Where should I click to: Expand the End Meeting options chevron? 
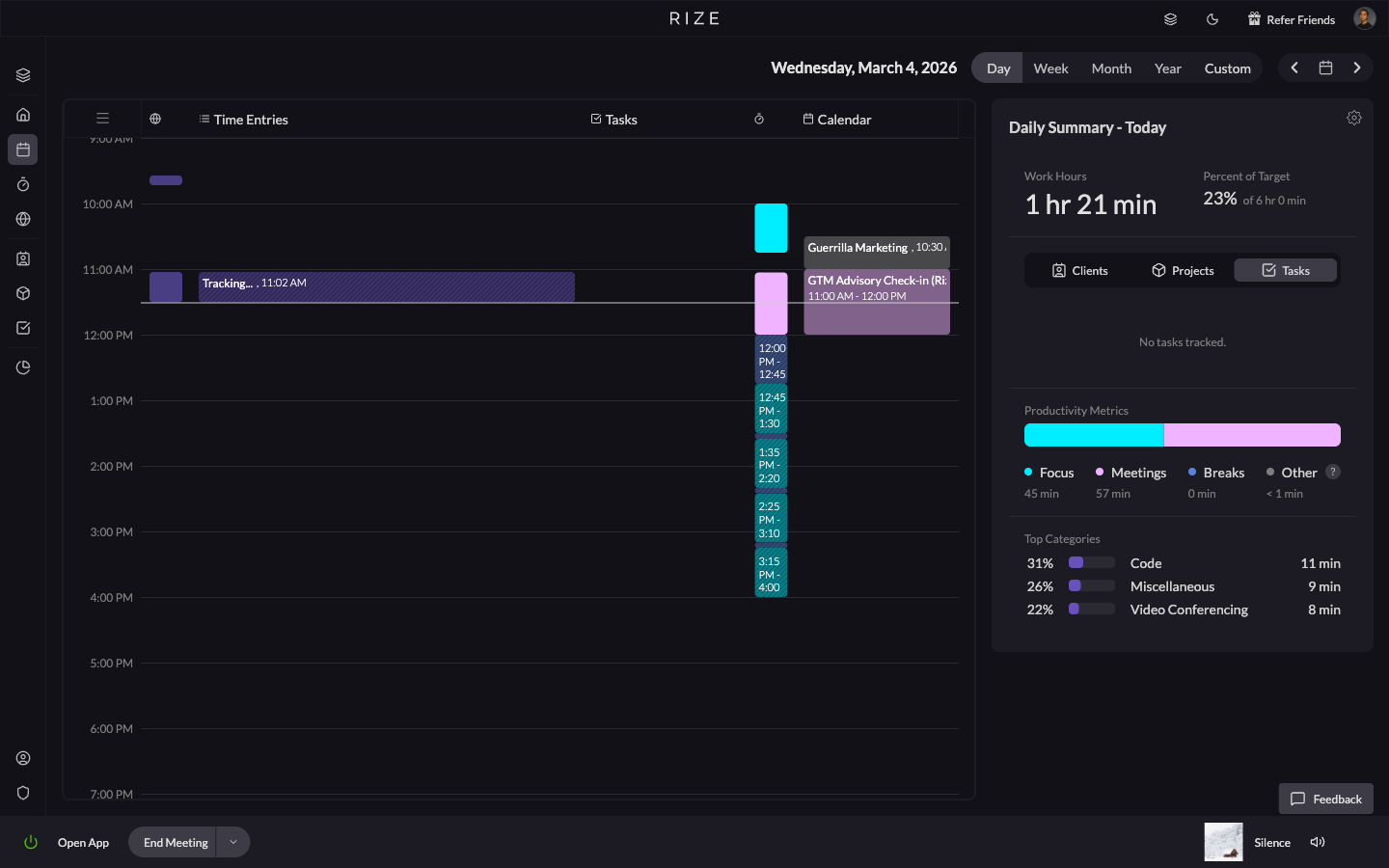(232, 842)
